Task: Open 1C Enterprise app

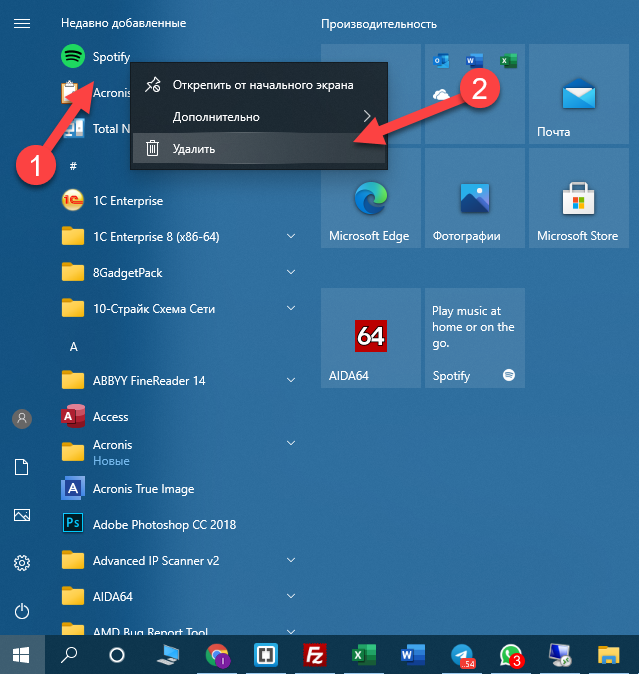Action: coord(113,201)
